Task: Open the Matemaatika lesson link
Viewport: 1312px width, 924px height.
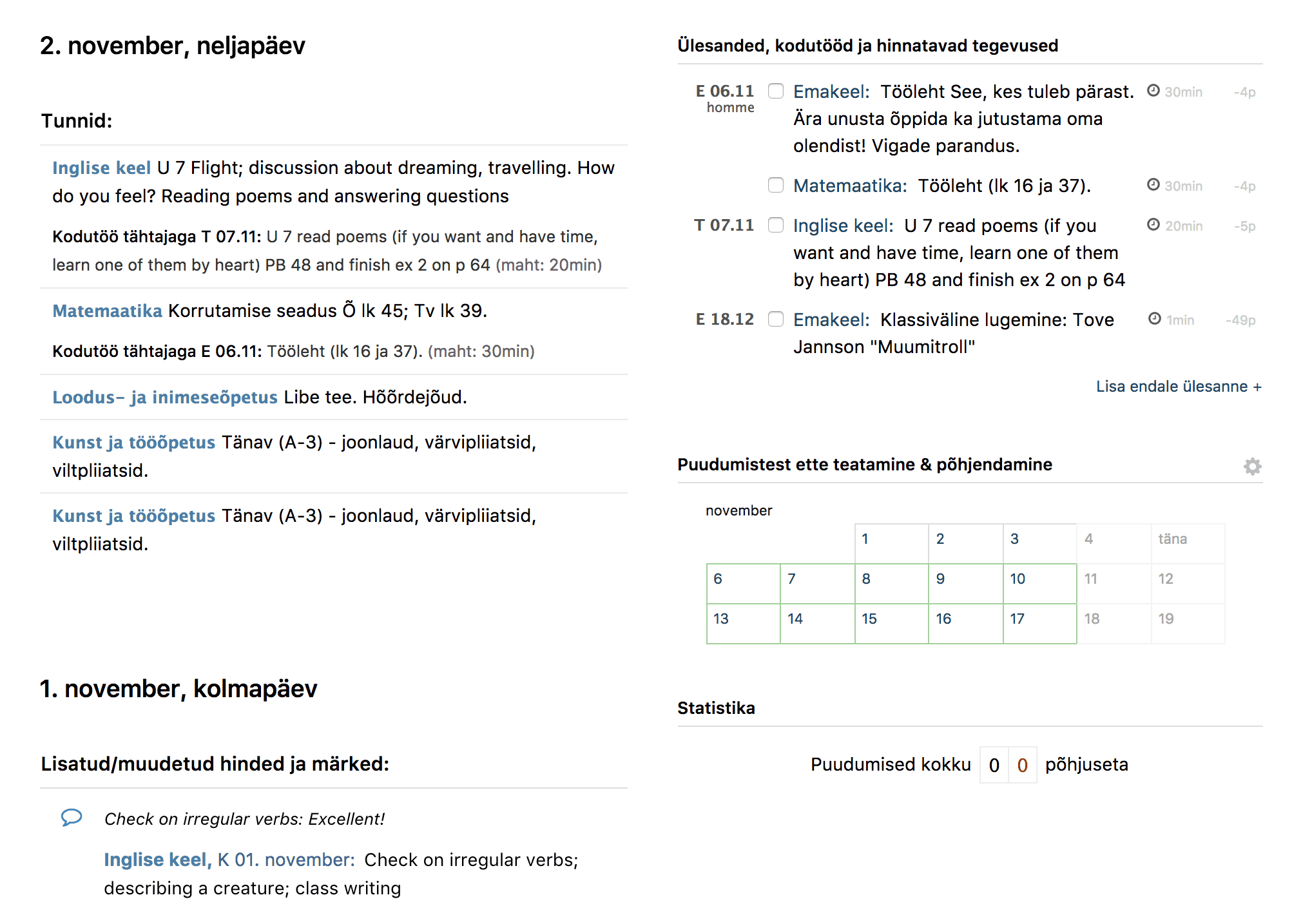Action: [x=107, y=311]
